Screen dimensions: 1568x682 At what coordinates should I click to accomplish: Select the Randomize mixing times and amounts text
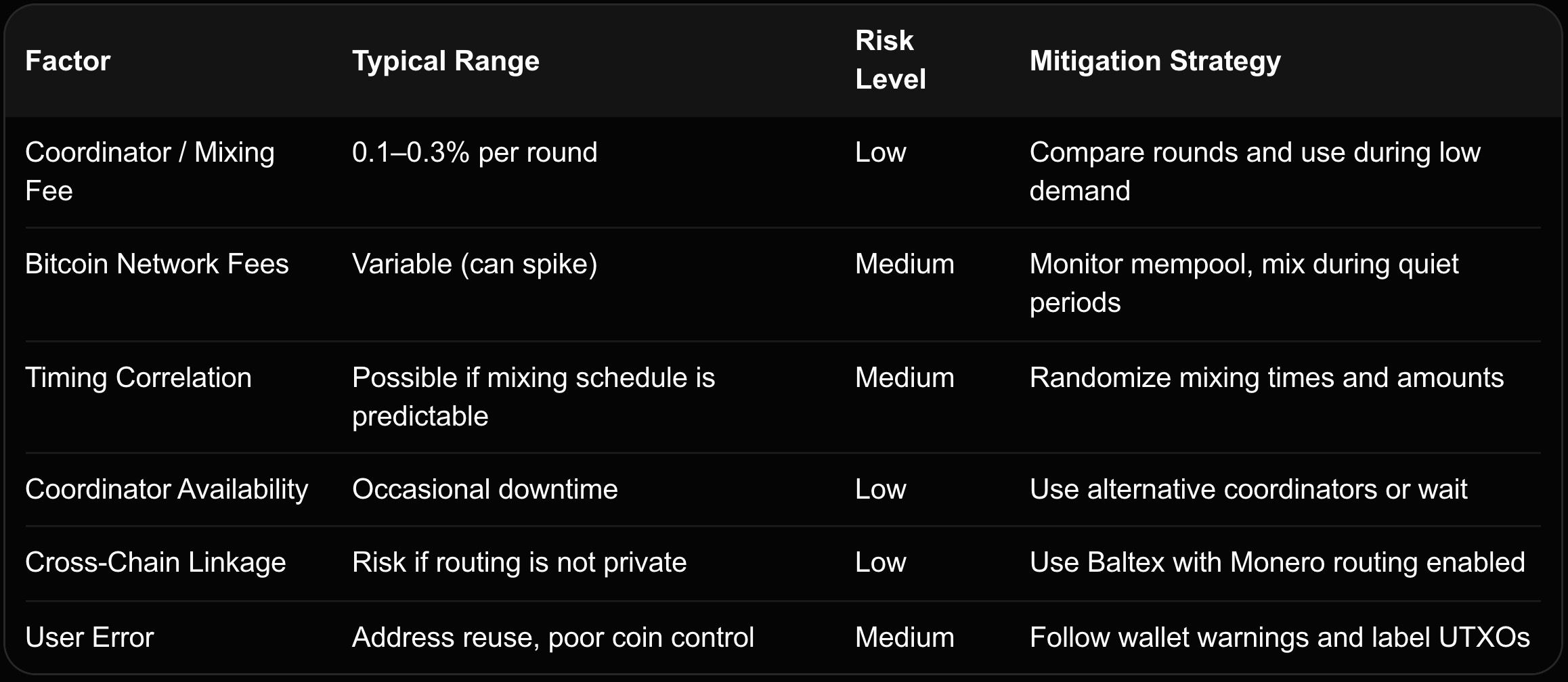coord(1266,378)
